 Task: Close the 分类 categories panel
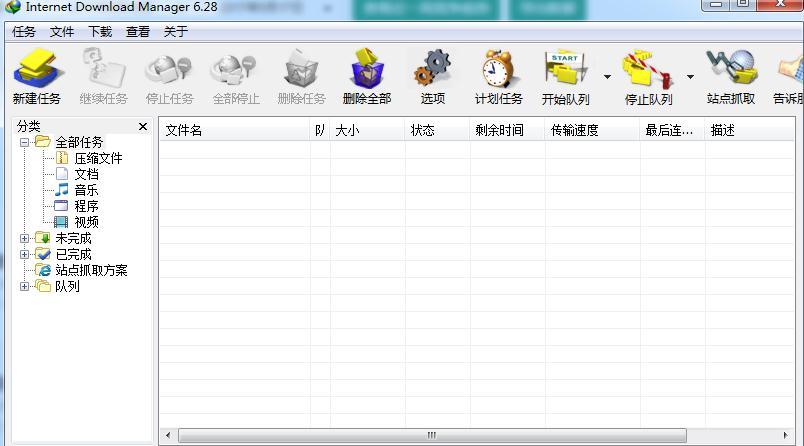coord(143,126)
